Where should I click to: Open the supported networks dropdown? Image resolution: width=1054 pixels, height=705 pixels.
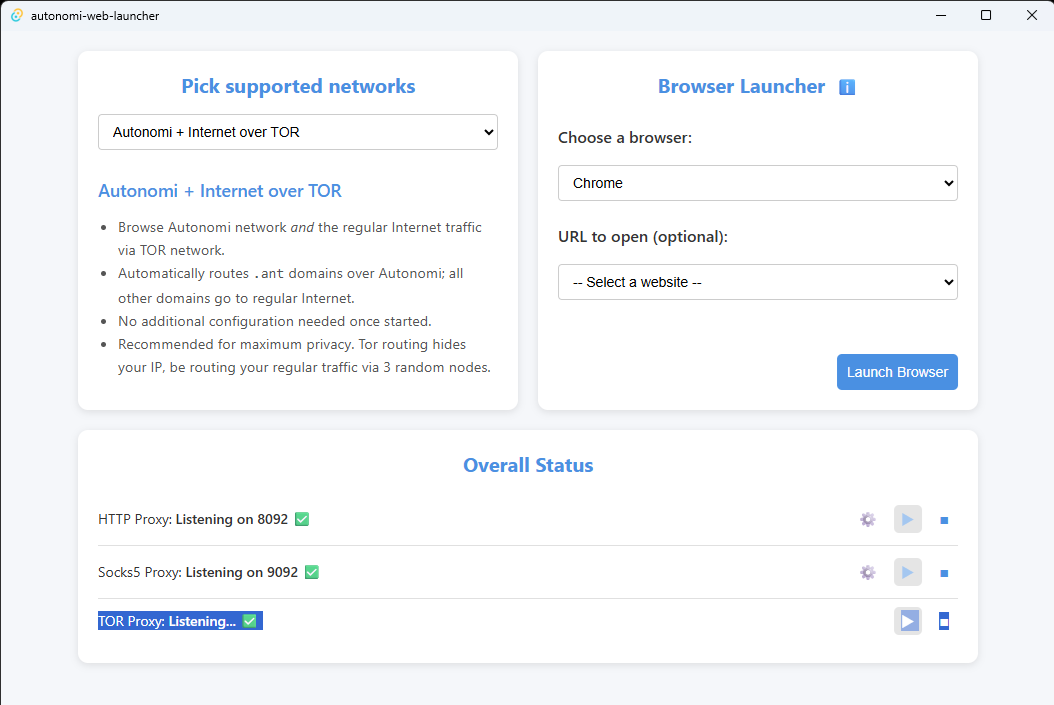click(x=298, y=132)
